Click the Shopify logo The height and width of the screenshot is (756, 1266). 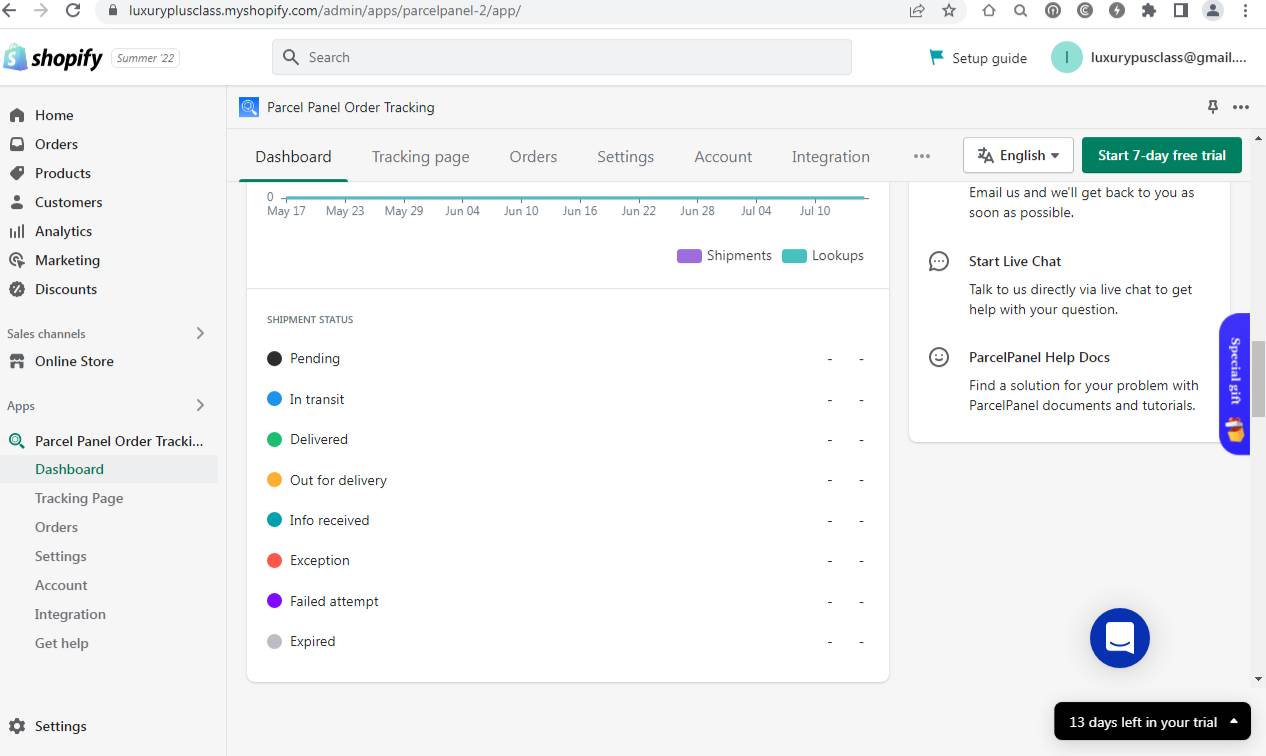(x=53, y=58)
